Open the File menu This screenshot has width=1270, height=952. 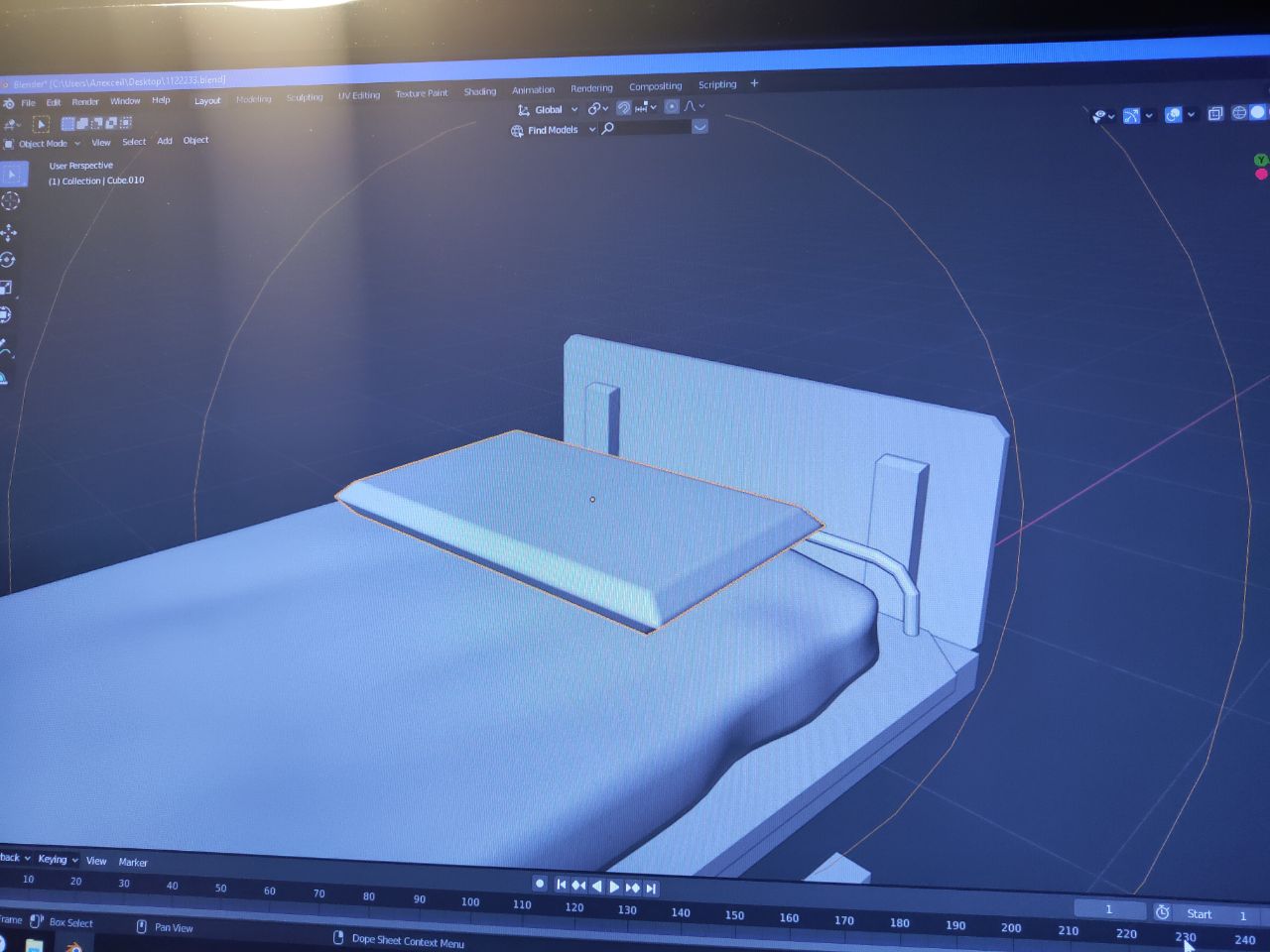coord(28,103)
